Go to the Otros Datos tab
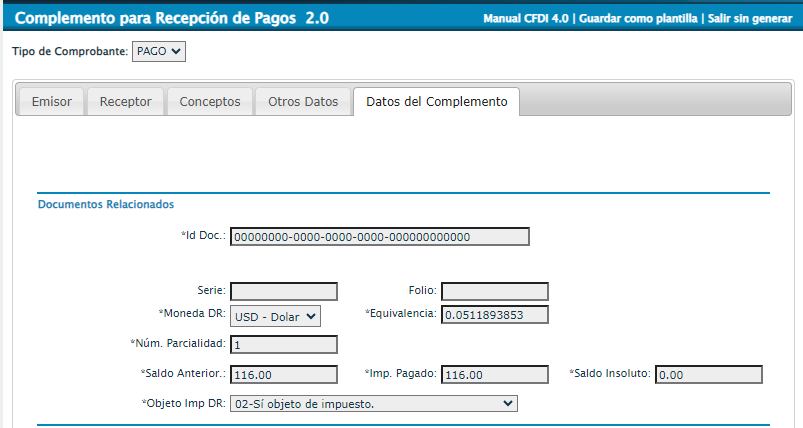803x428 pixels. (303, 102)
